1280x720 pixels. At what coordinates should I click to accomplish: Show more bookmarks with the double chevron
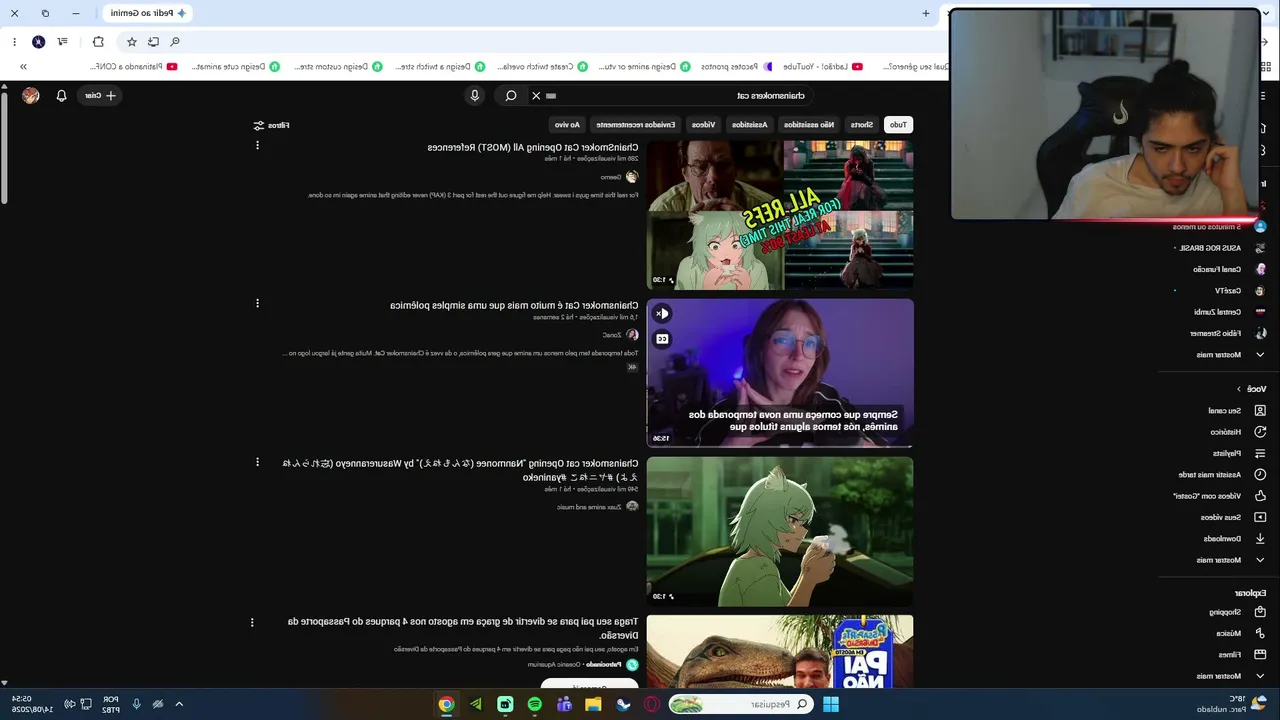click(23, 67)
